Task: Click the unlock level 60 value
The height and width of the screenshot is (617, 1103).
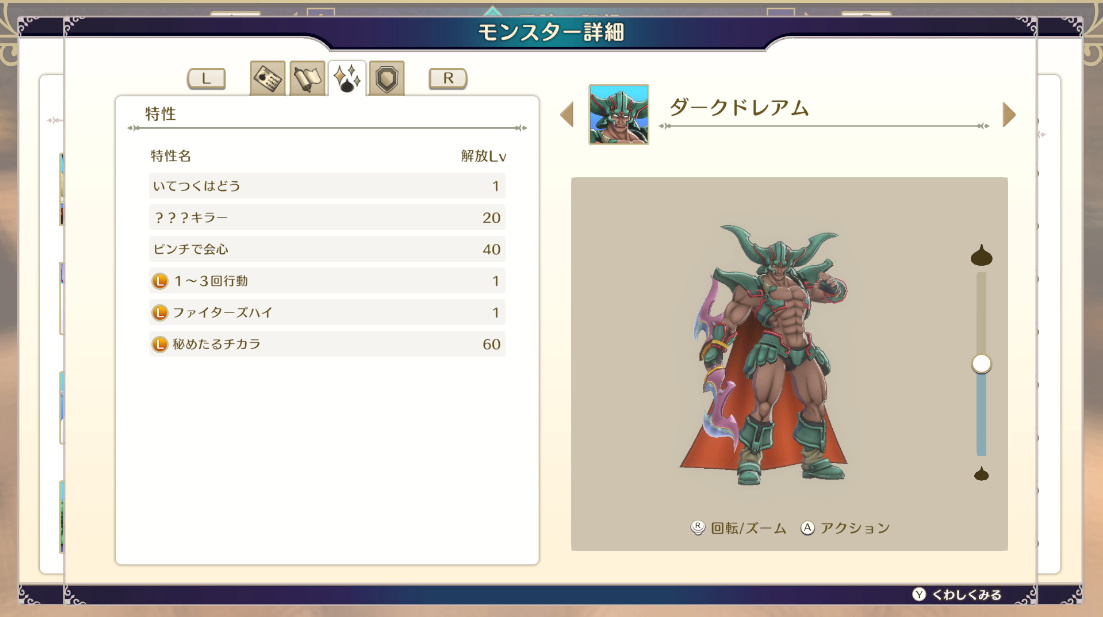Action: point(491,344)
